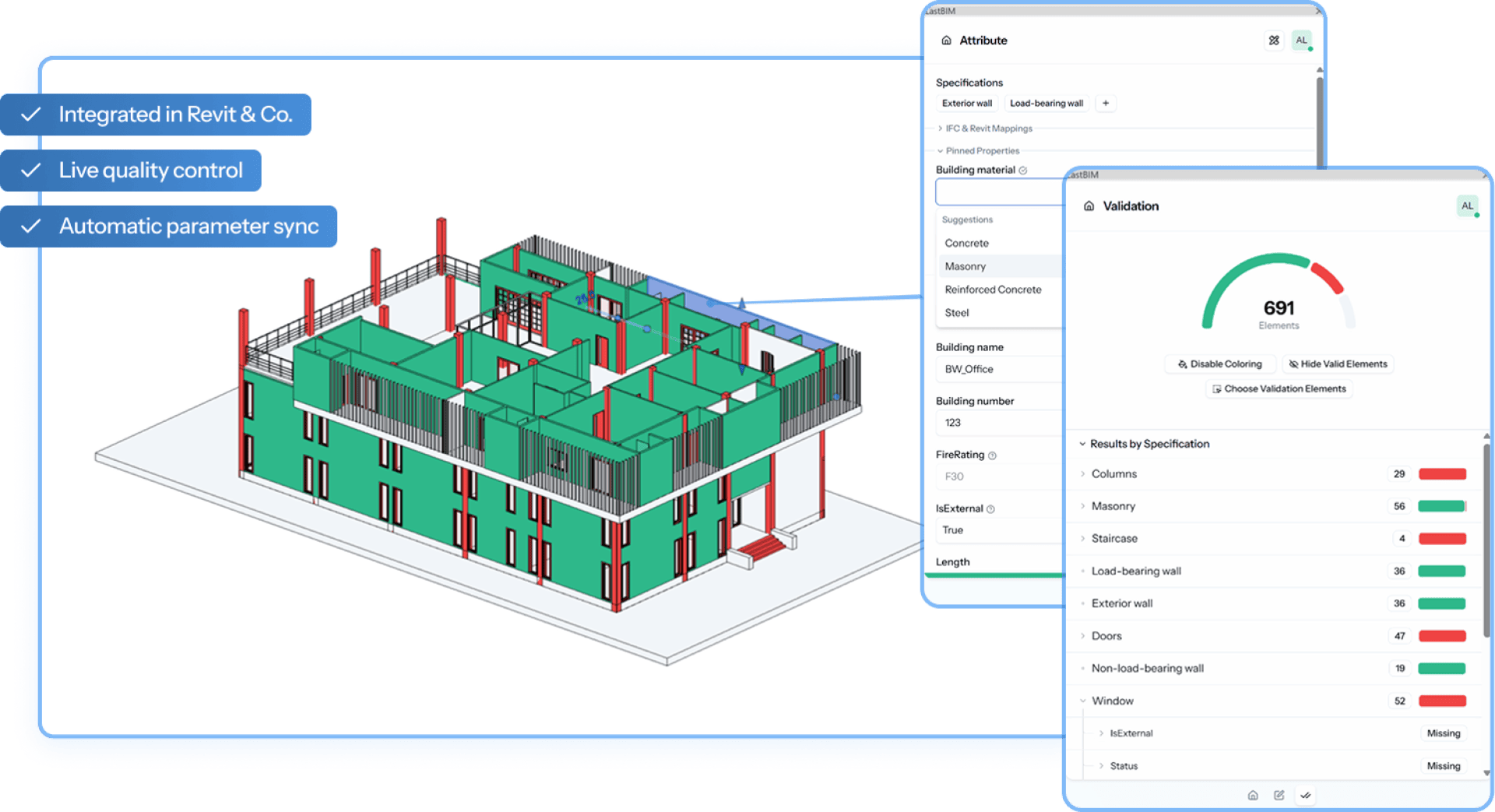Viewport: 1495px width, 812px height.
Task: Select the Load-bearing wall specification chip
Action: [x=1046, y=103]
